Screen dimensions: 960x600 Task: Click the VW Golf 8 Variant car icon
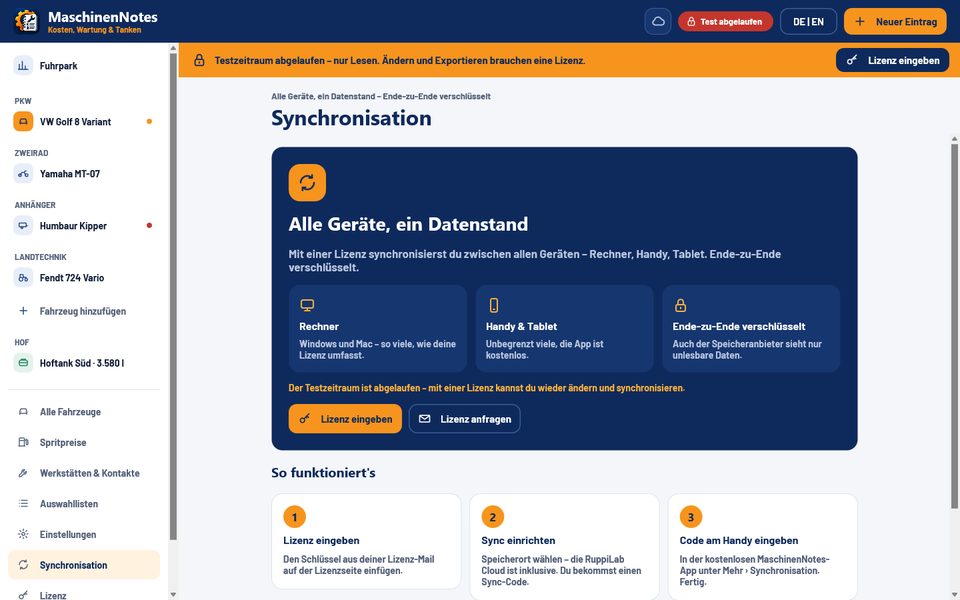coord(23,121)
